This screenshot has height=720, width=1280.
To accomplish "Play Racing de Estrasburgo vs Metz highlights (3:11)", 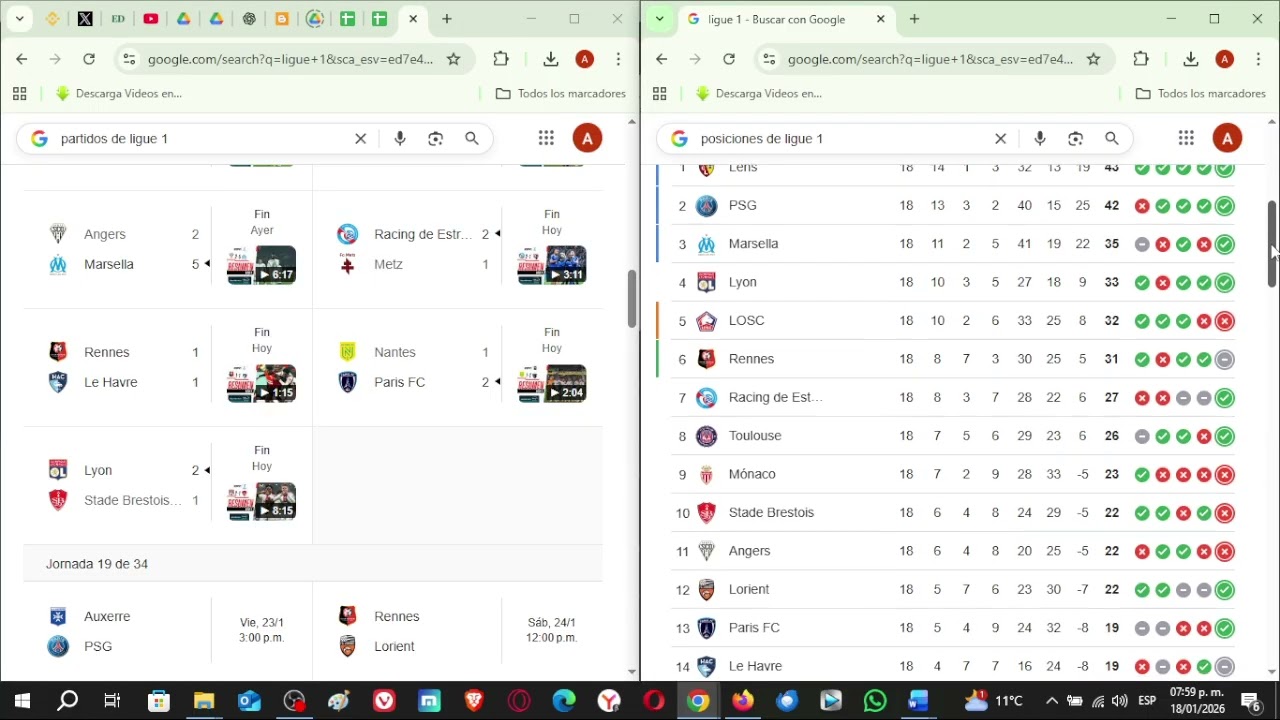I will click(552, 265).
